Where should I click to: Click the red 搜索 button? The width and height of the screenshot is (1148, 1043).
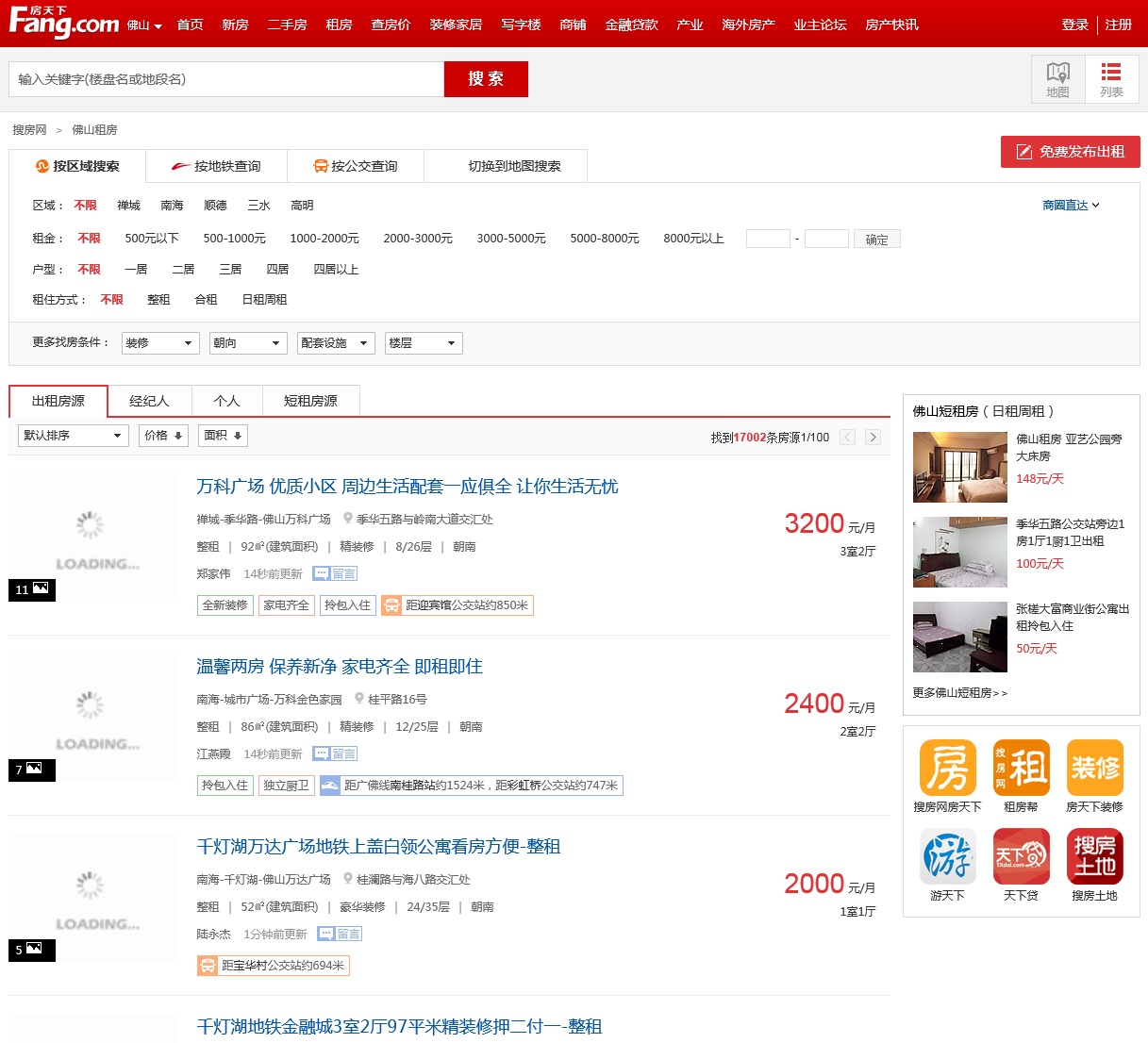(486, 79)
